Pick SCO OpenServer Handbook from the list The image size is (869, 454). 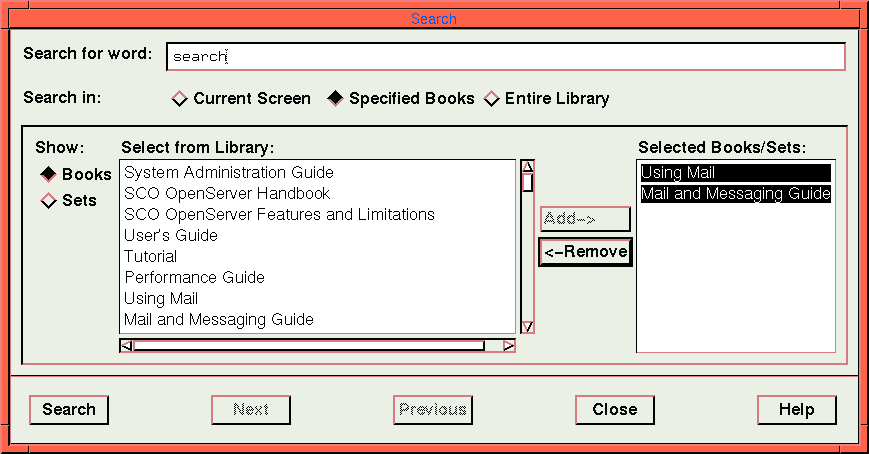coord(227,193)
